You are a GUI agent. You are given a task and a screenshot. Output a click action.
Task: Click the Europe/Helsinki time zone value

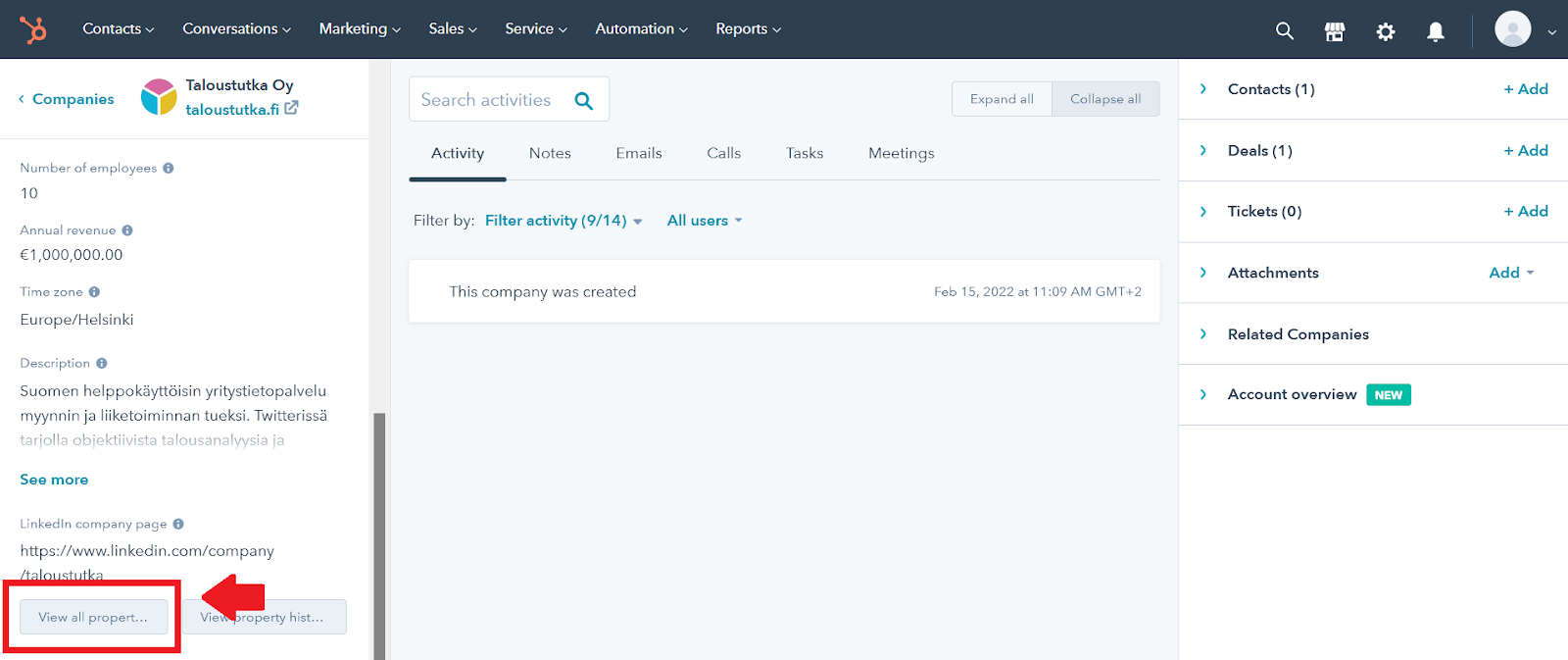(76, 320)
